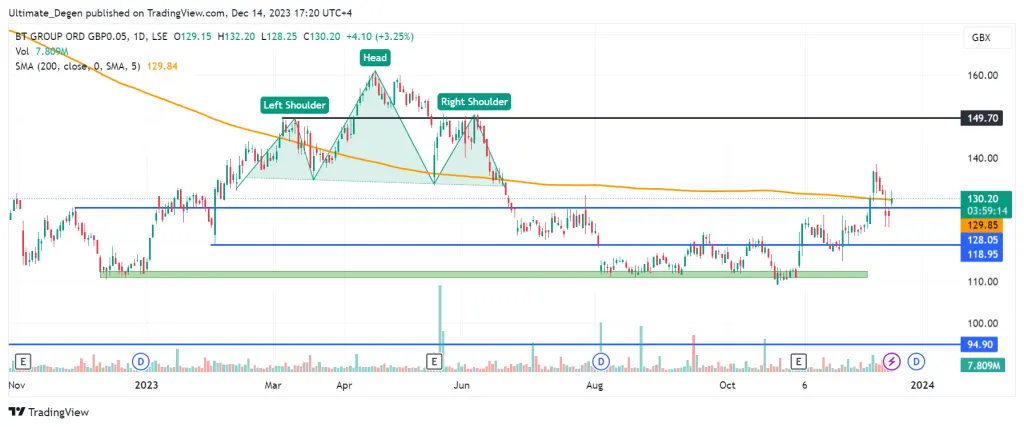This screenshot has width=1024, height=427.
Task: Click the 7.809M volume label on axis
Action: (x=982, y=366)
